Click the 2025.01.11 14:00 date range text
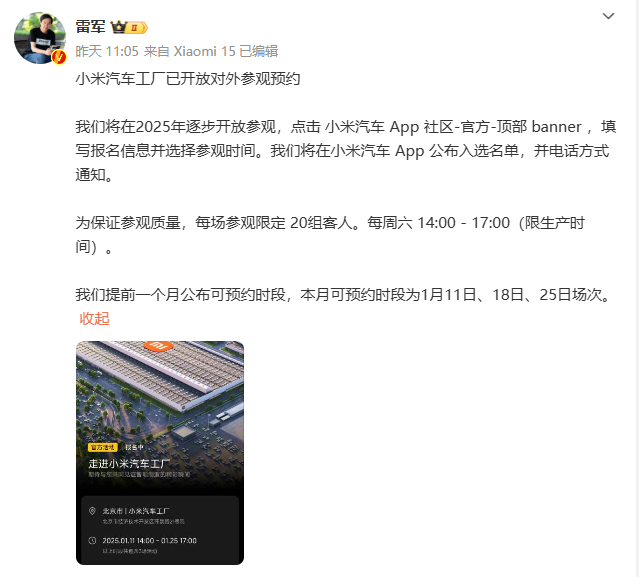This screenshot has width=639, height=577. point(149,540)
